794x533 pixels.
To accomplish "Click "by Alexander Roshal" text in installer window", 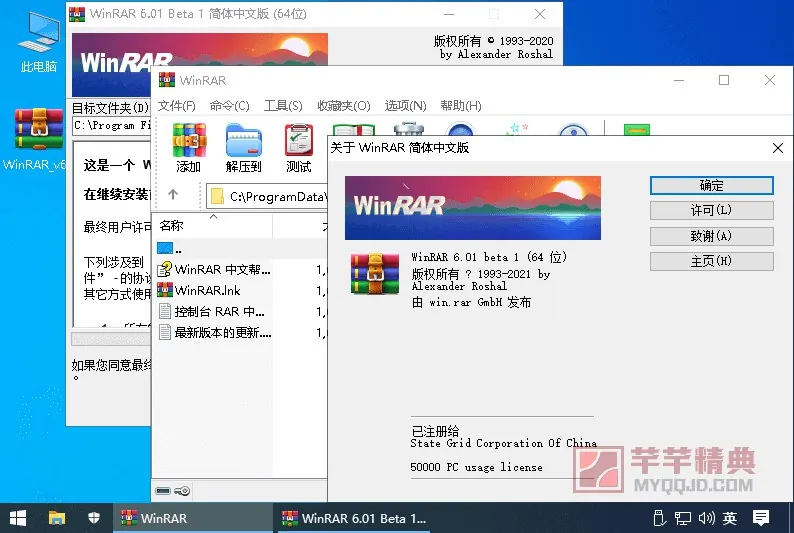I will pos(496,54).
